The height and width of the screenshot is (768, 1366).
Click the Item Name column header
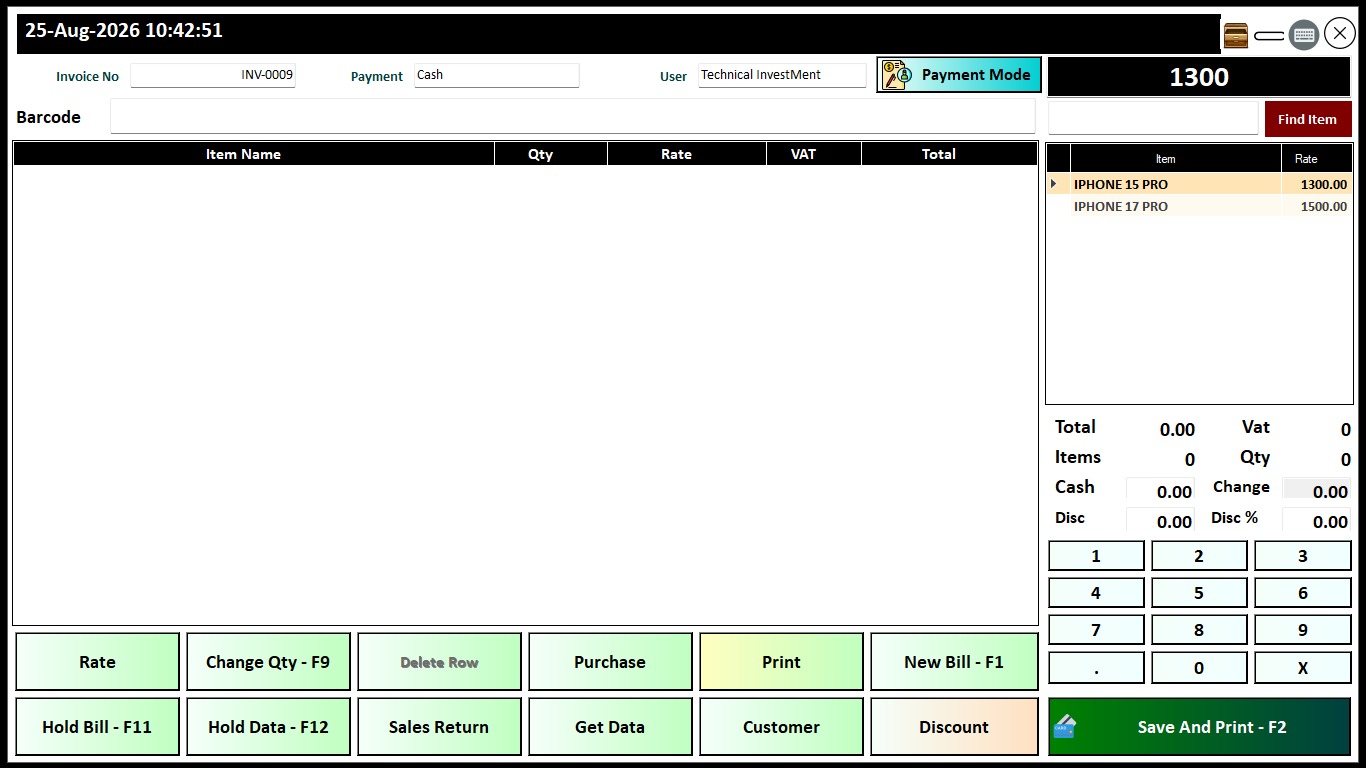(254, 154)
